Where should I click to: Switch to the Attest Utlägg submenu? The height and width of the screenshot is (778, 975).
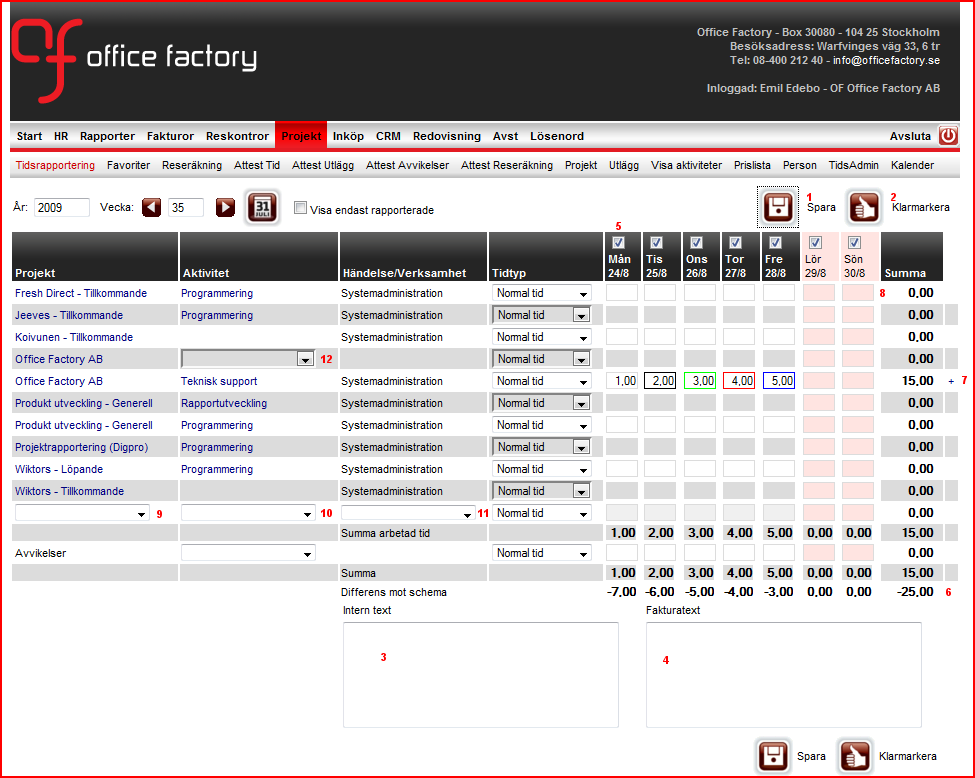323,165
